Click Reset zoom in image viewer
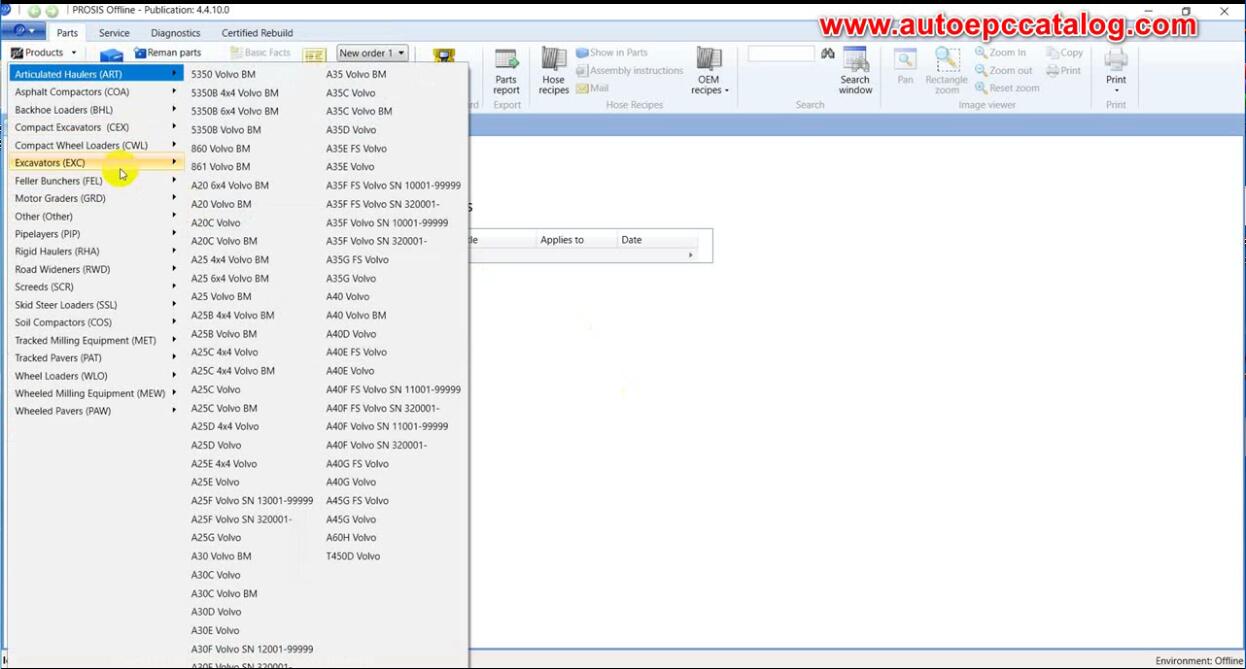This screenshot has width=1246, height=669. tap(1006, 88)
